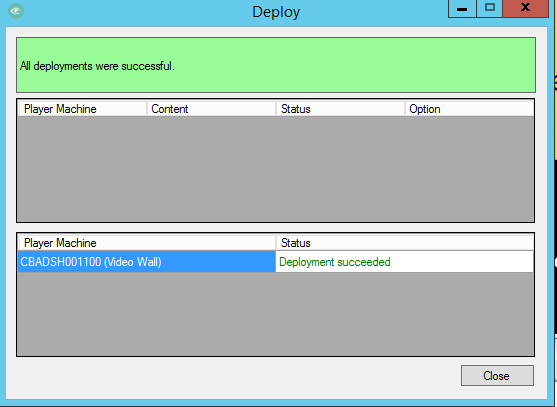Image resolution: width=557 pixels, height=407 pixels.
Task: Maximize the Deploy window
Action: (490, 9)
